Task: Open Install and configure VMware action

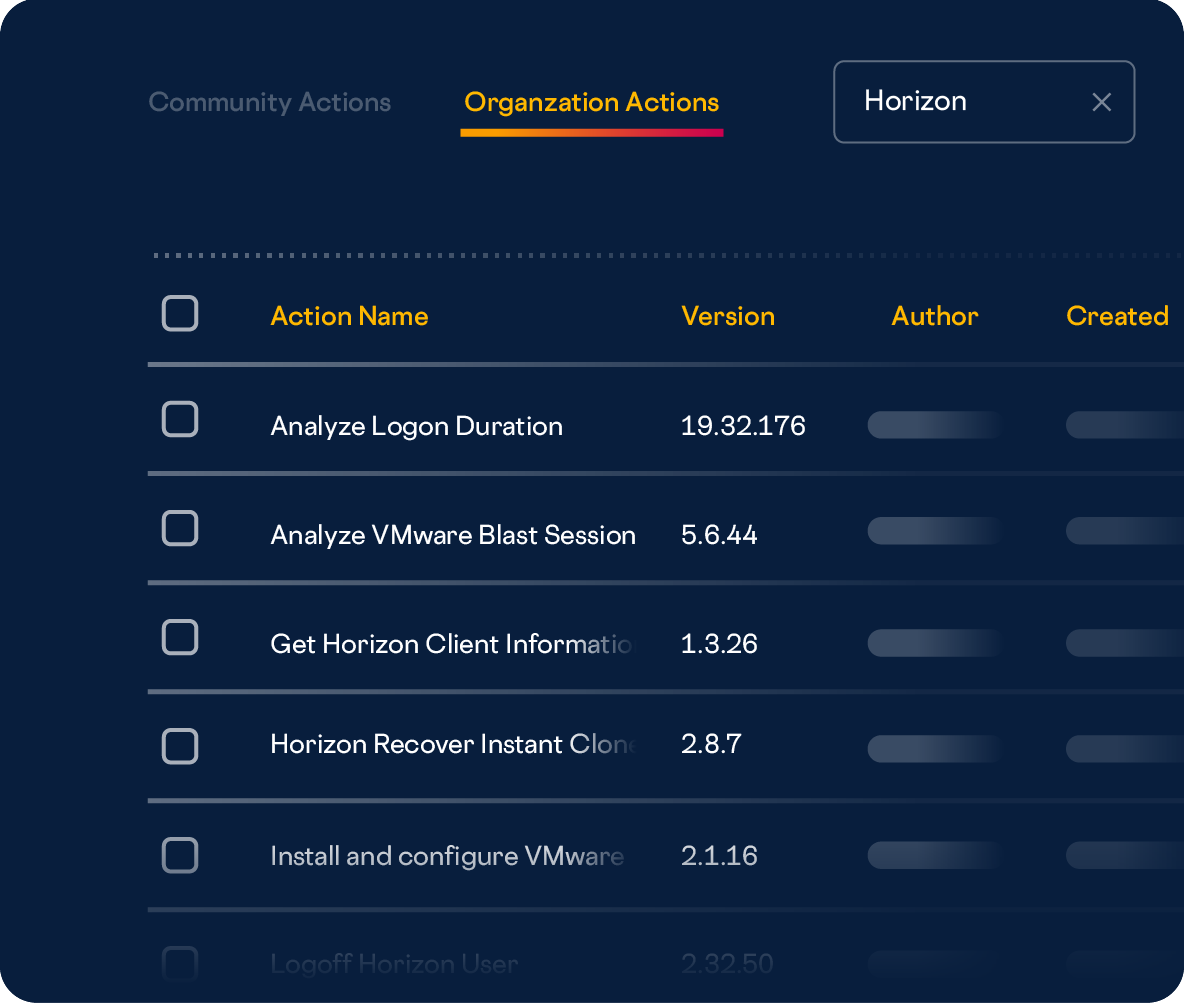Action: tap(446, 856)
